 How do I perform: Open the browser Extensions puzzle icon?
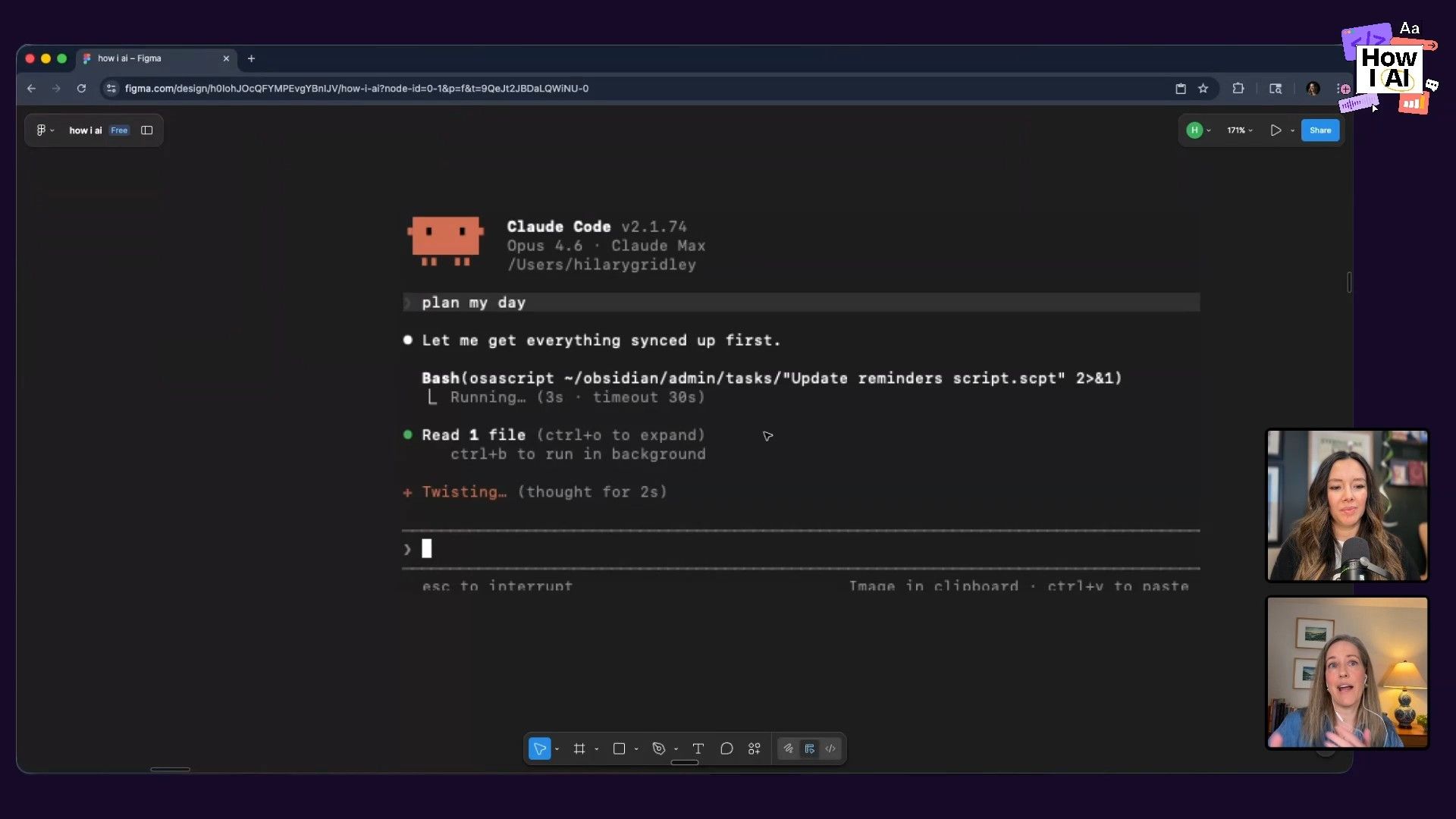click(x=1238, y=89)
